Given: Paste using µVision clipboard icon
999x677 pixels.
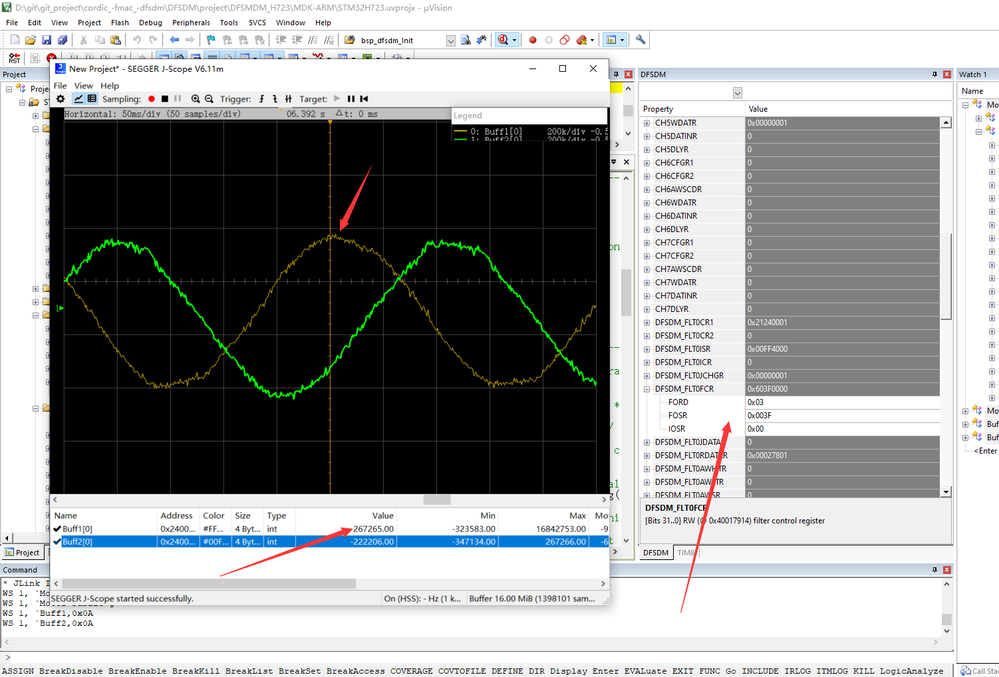Looking at the screenshot, I should [x=115, y=40].
